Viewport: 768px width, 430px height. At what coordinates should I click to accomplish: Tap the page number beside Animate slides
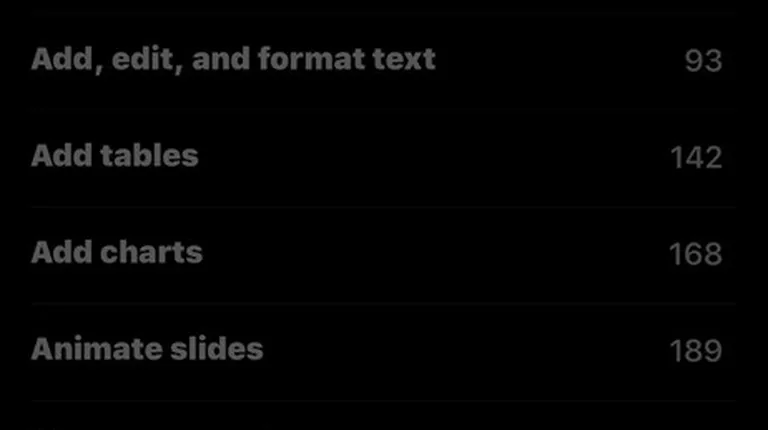click(696, 351)
